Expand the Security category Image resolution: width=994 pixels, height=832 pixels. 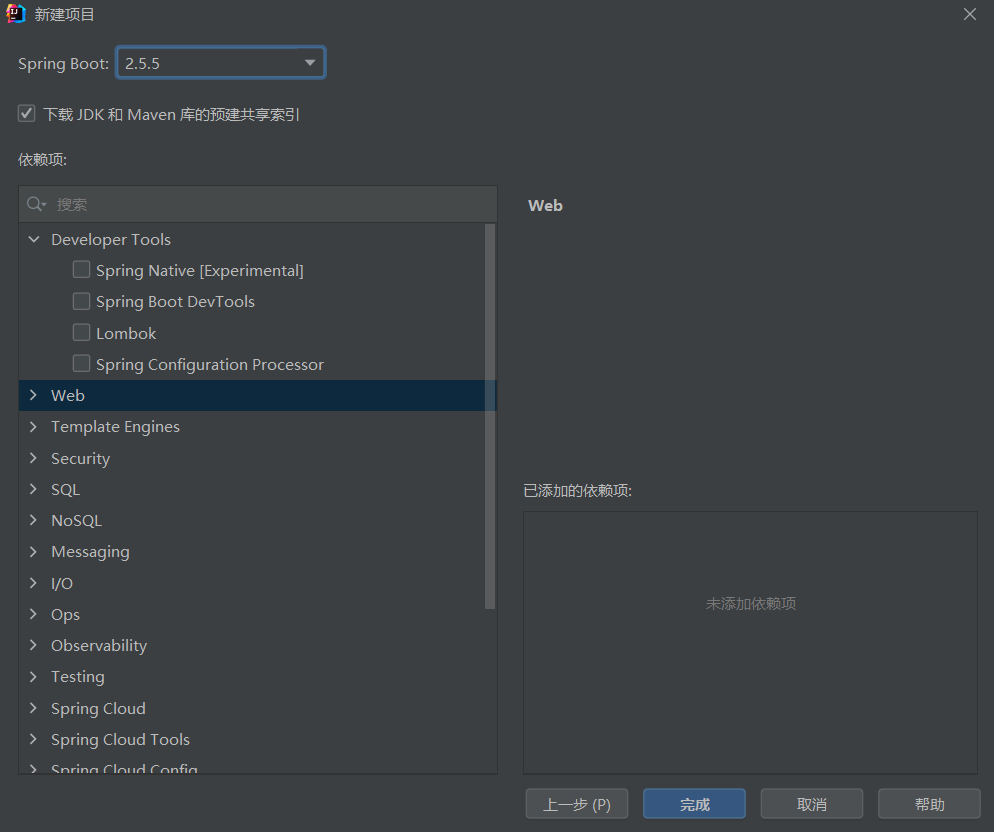tap(34, 458)
